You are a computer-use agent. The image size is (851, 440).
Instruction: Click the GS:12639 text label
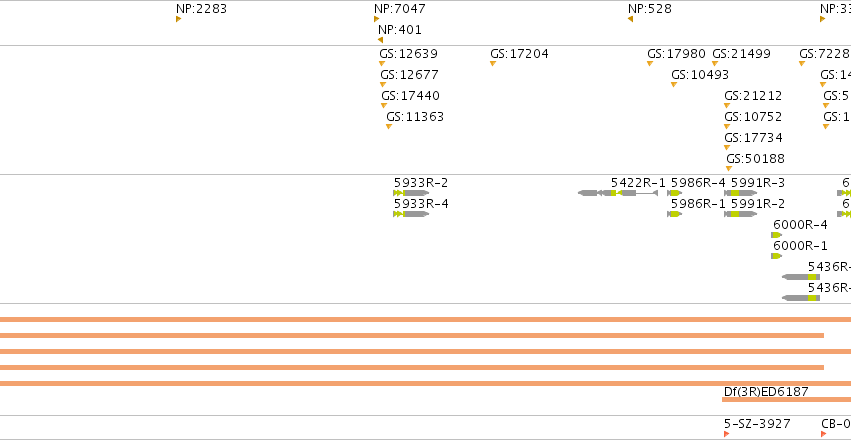click(x=409, y=54)
